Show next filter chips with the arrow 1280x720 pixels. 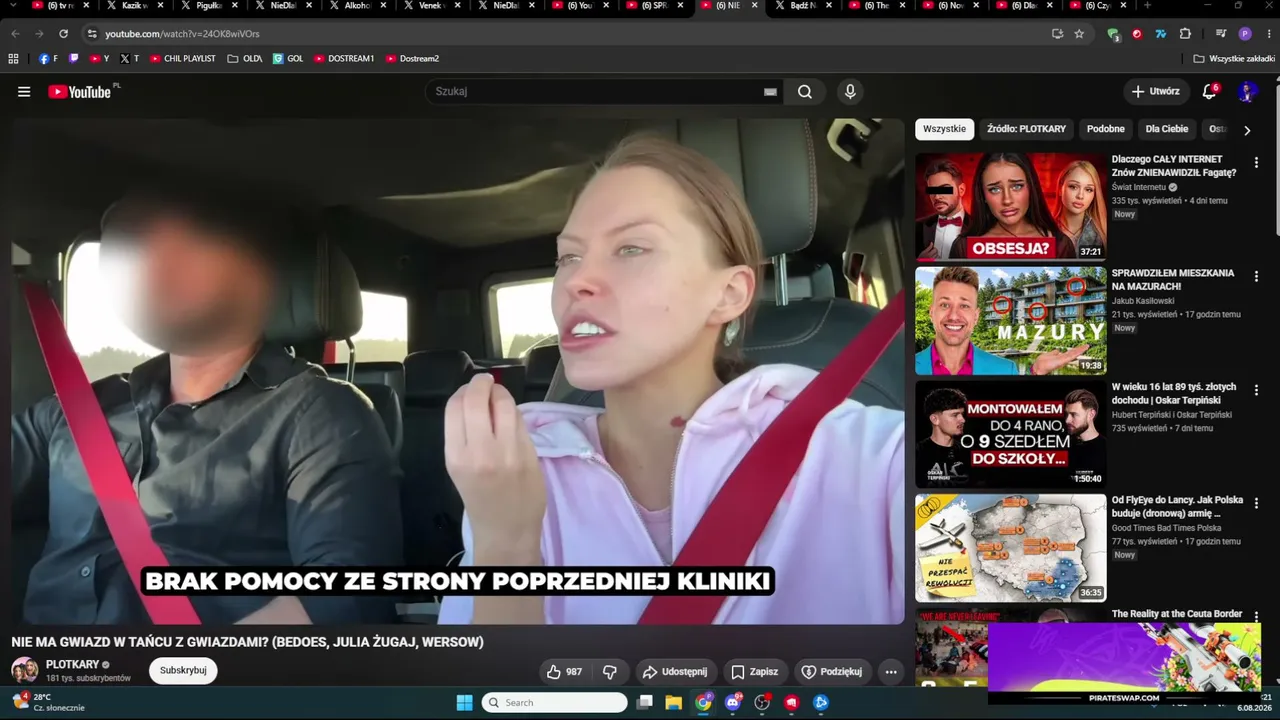pos(1246,130)
